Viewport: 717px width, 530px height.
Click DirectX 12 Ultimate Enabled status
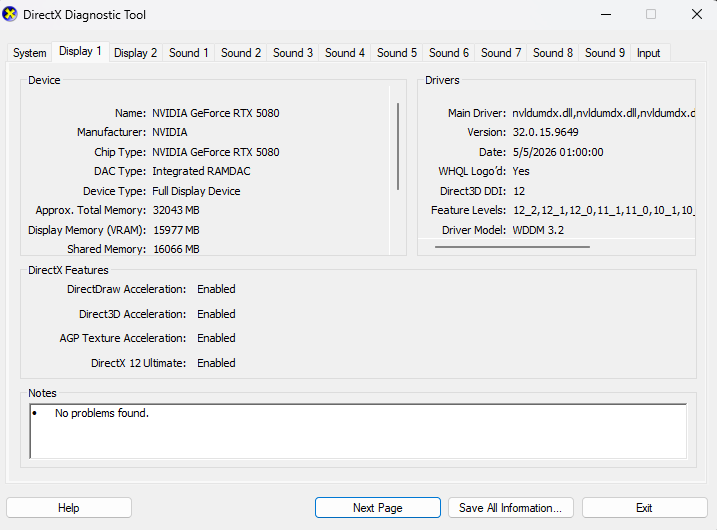(216, 363)
